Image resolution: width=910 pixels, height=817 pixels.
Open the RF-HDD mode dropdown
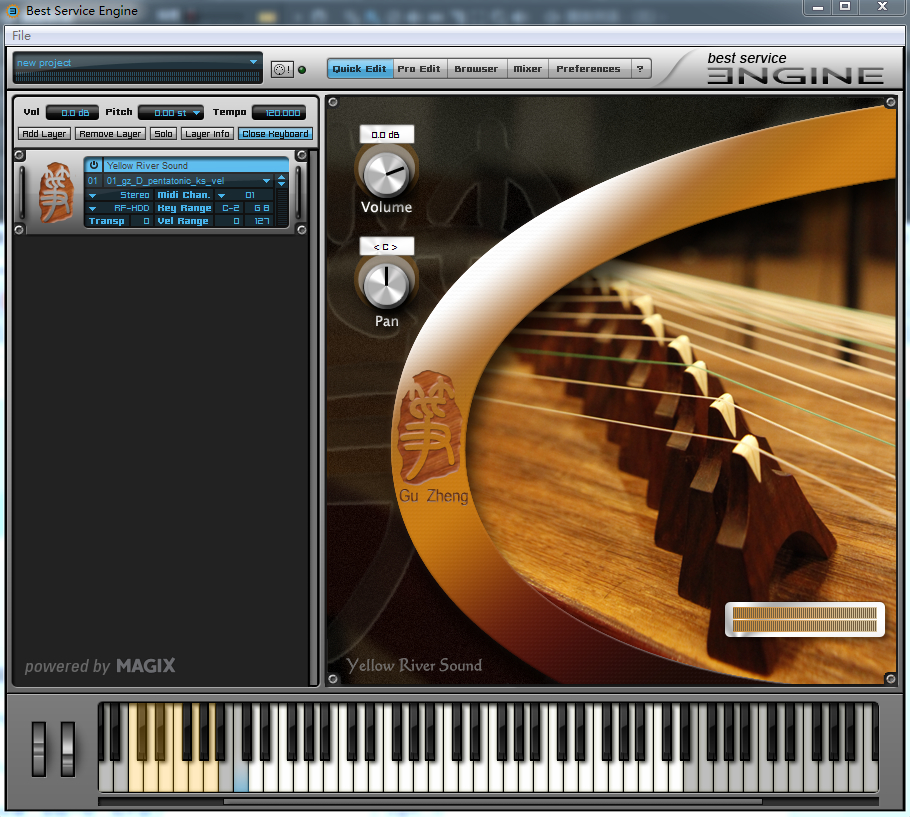pyautogui.click(x=92, y=208)
